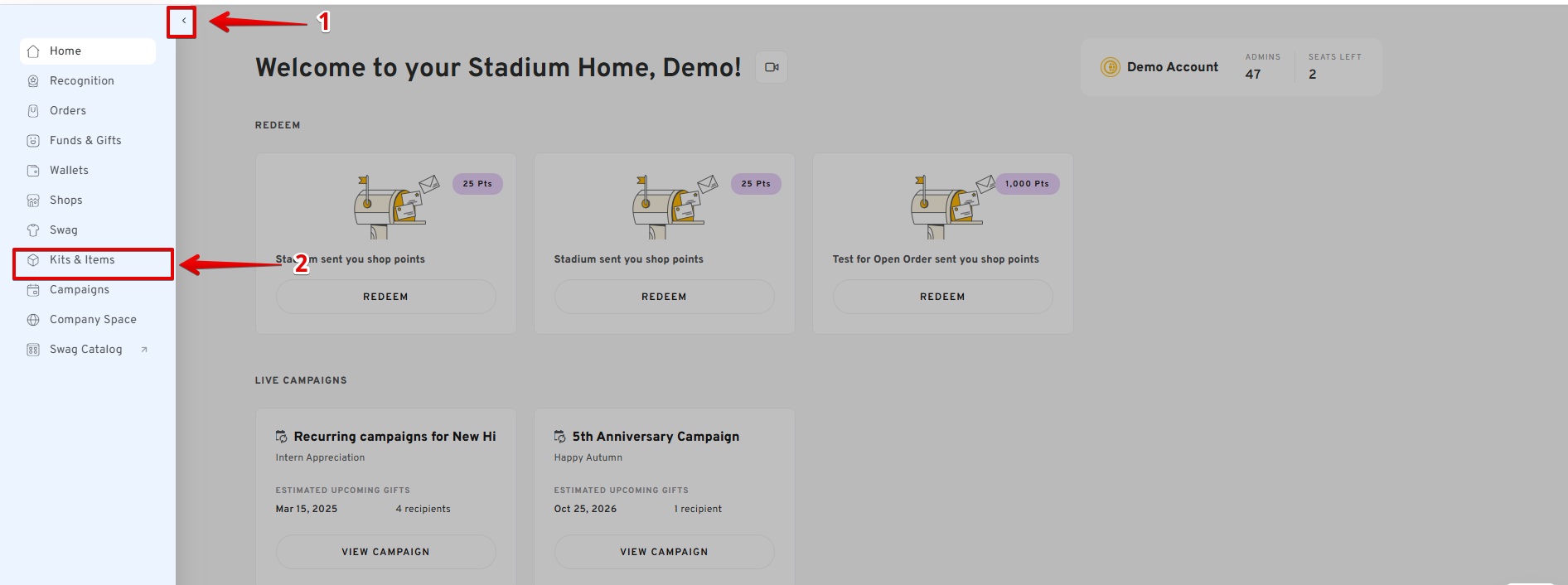
Task: Click the Funds & Gifts icon
Action: (x=33, y=141)
